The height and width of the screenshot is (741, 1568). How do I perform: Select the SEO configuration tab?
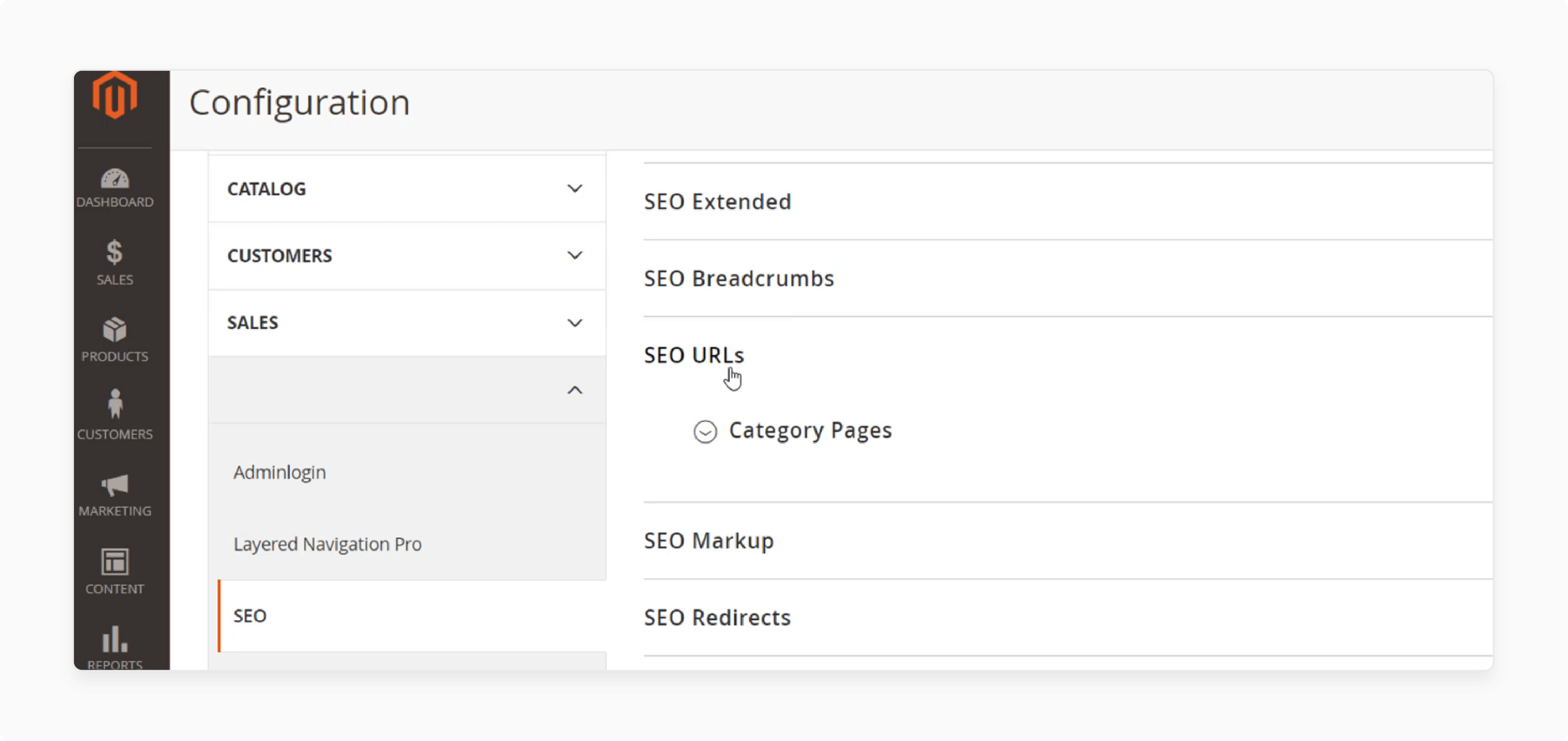point(412,615)
